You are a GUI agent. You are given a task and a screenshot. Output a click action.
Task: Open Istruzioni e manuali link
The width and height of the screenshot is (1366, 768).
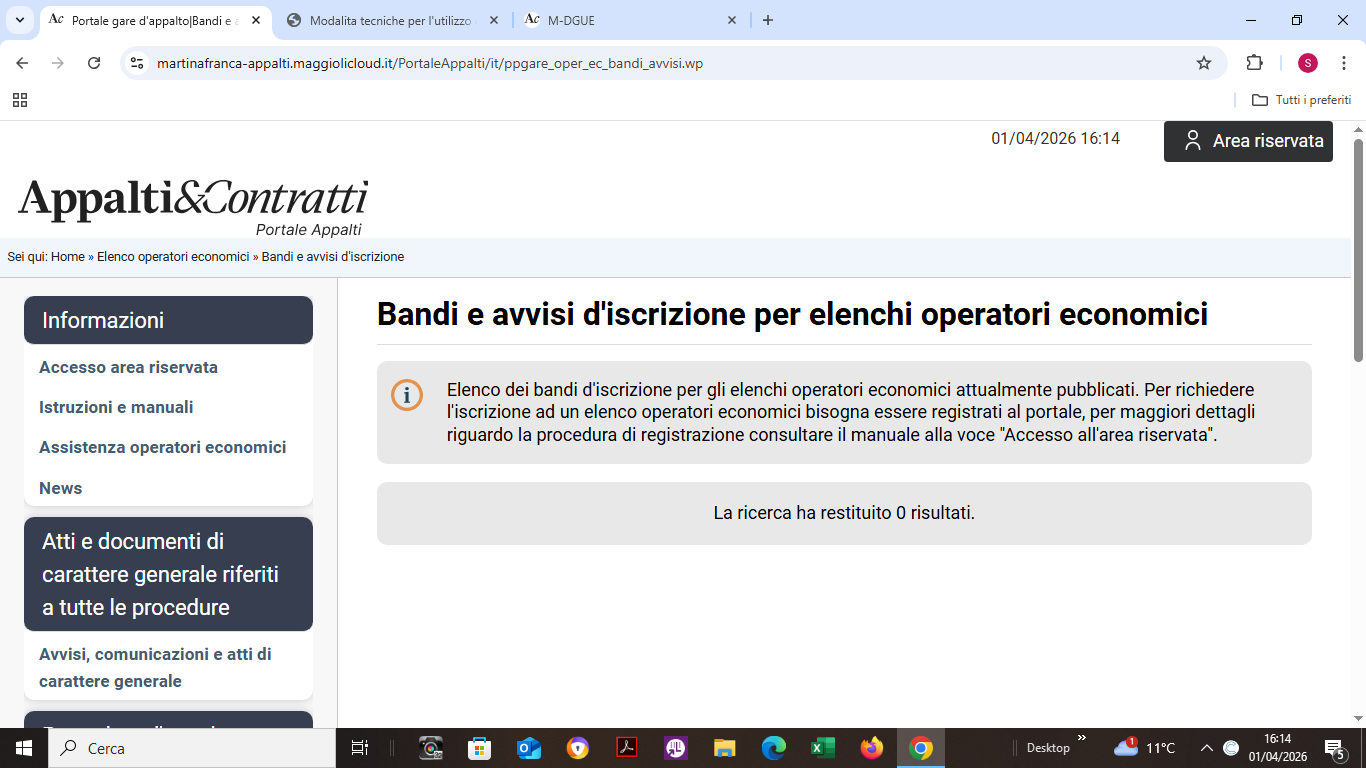116,407
